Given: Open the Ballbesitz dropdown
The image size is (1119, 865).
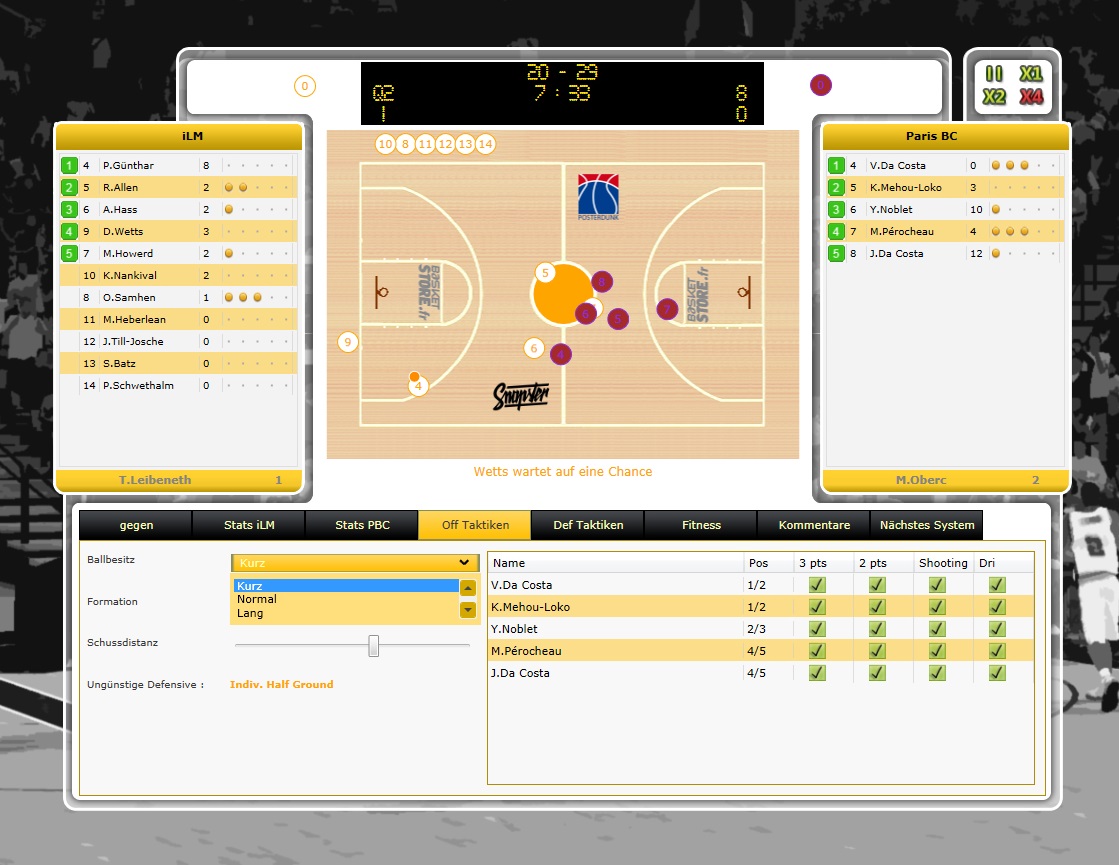Looking at the screenshot, I should [355, 563].
